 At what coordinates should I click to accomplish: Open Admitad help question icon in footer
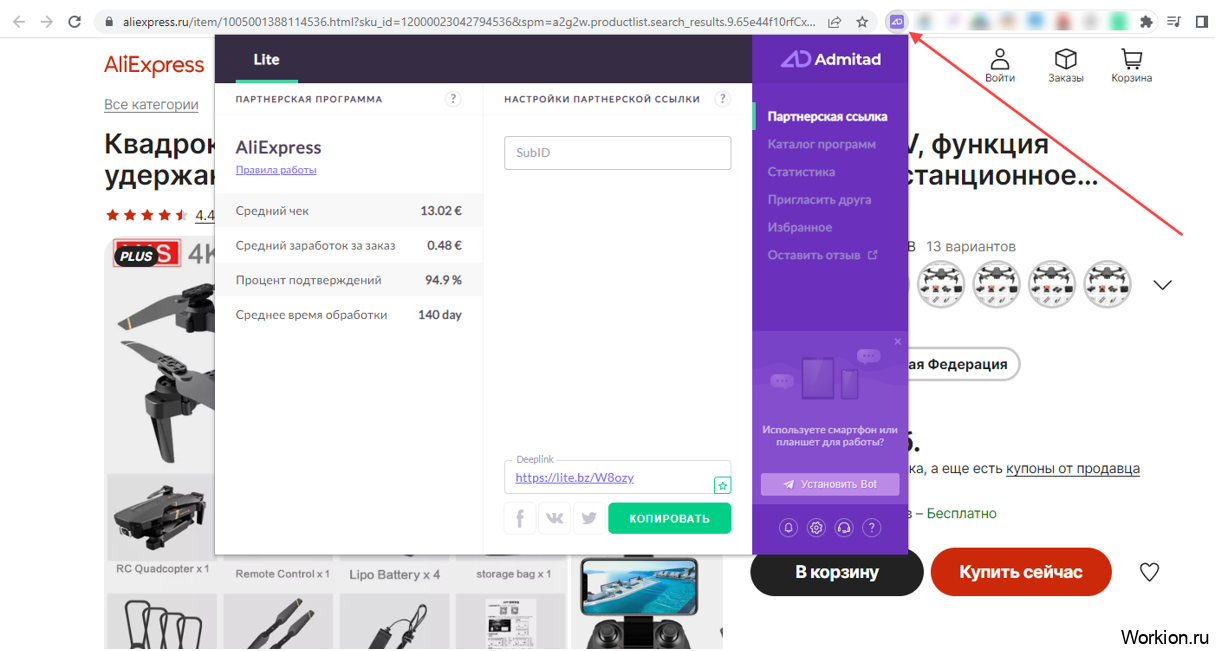point(872,528)
